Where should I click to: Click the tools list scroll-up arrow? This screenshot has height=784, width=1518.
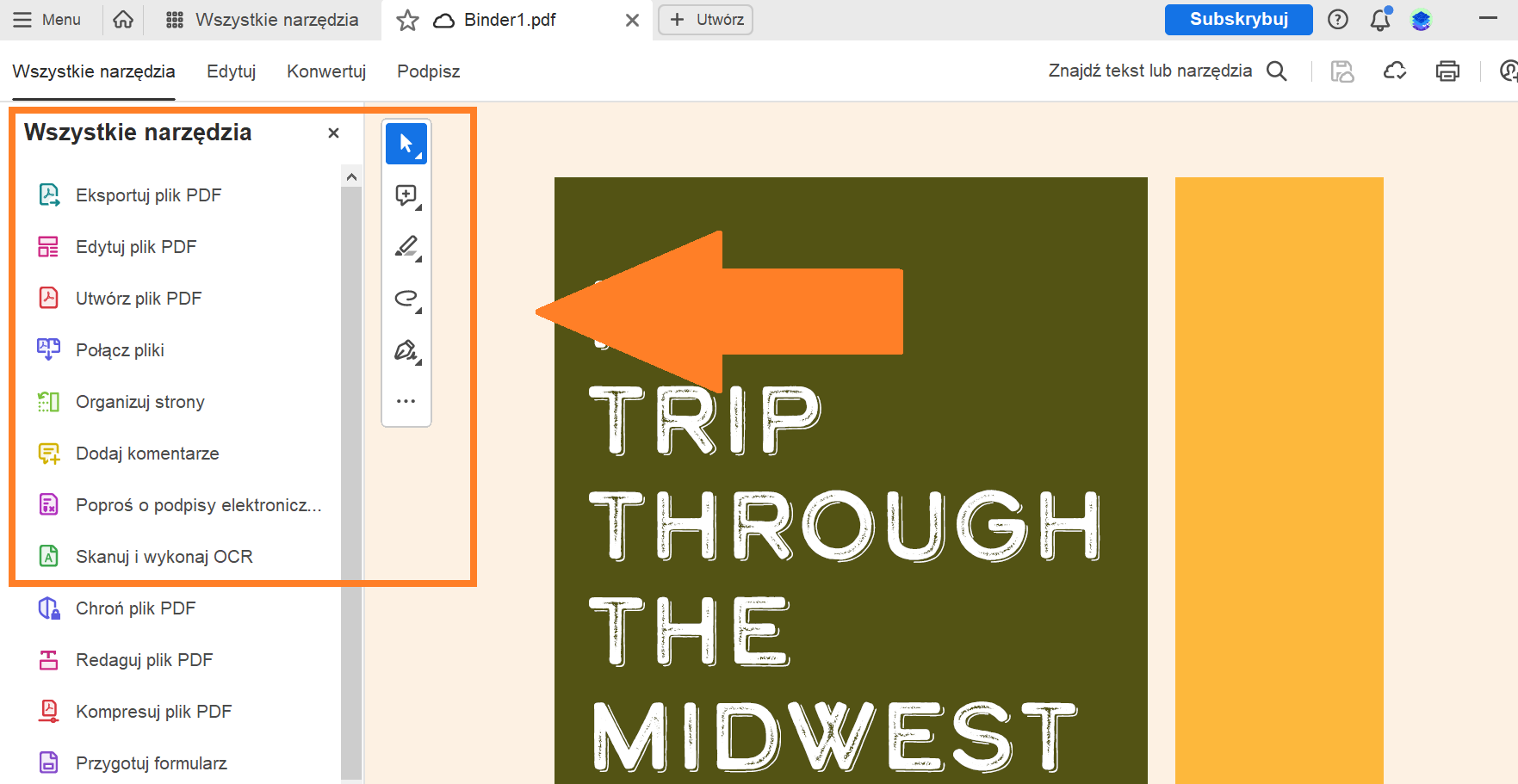351,177
